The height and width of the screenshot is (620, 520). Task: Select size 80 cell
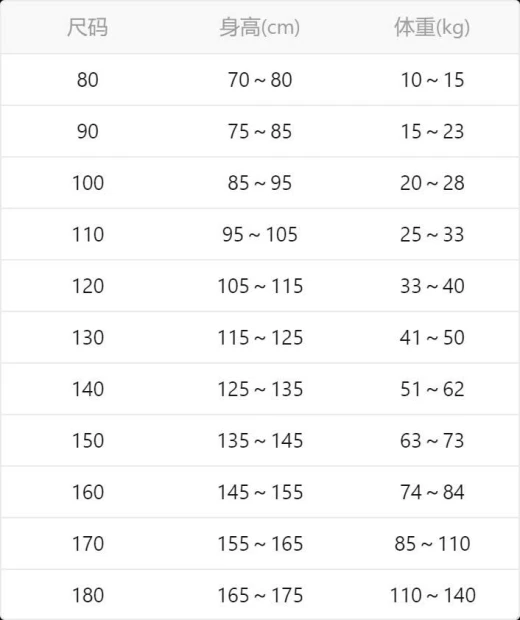87,80
